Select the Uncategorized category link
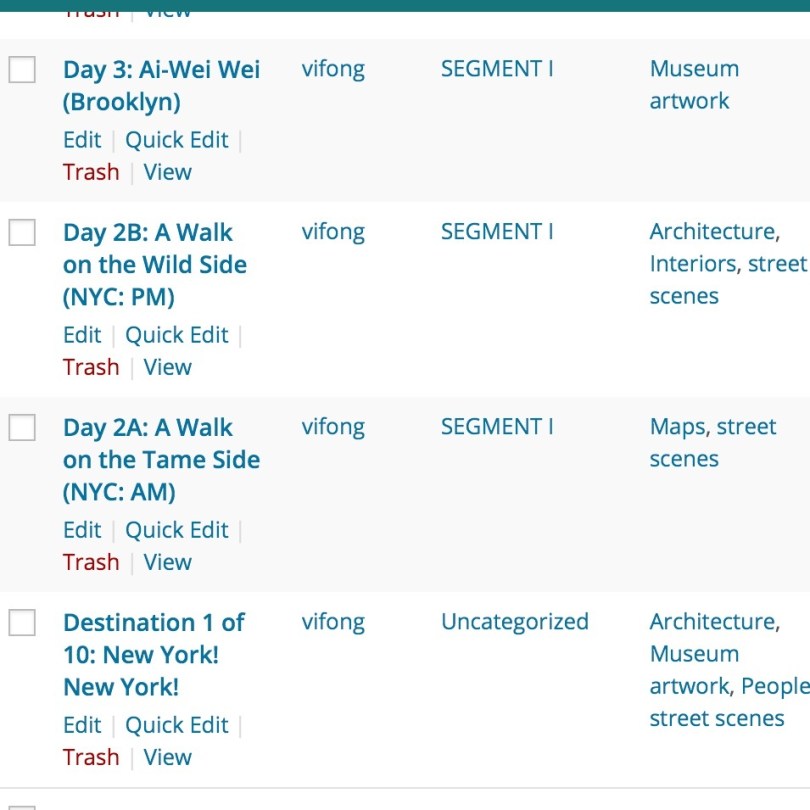810x810 pixels. (x=514, y=622)
